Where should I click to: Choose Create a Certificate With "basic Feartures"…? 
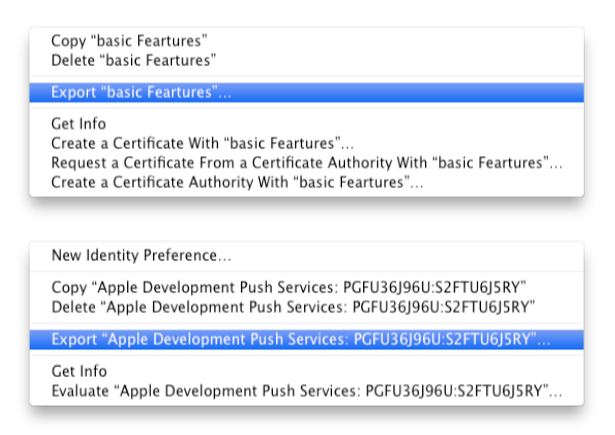click(x=306, y=144)
